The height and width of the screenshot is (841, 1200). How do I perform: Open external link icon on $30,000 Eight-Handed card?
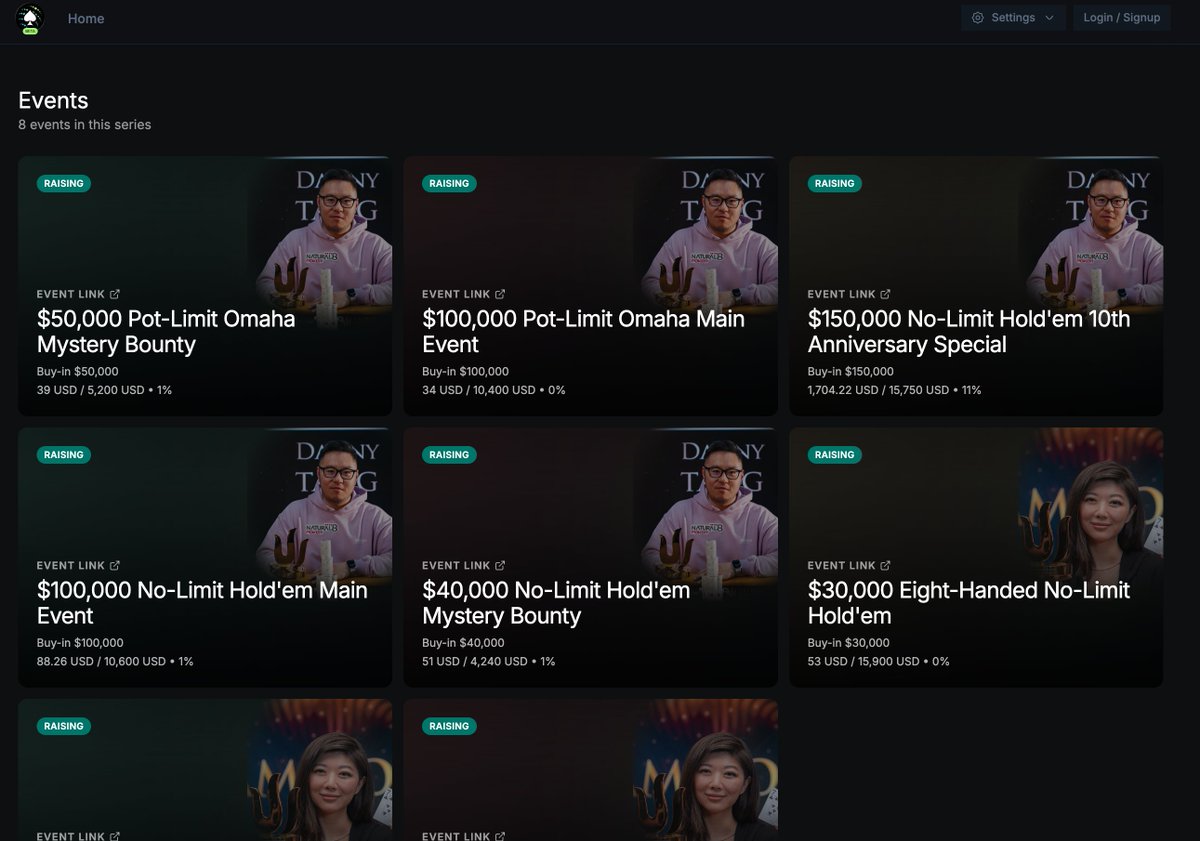[886, 565]
